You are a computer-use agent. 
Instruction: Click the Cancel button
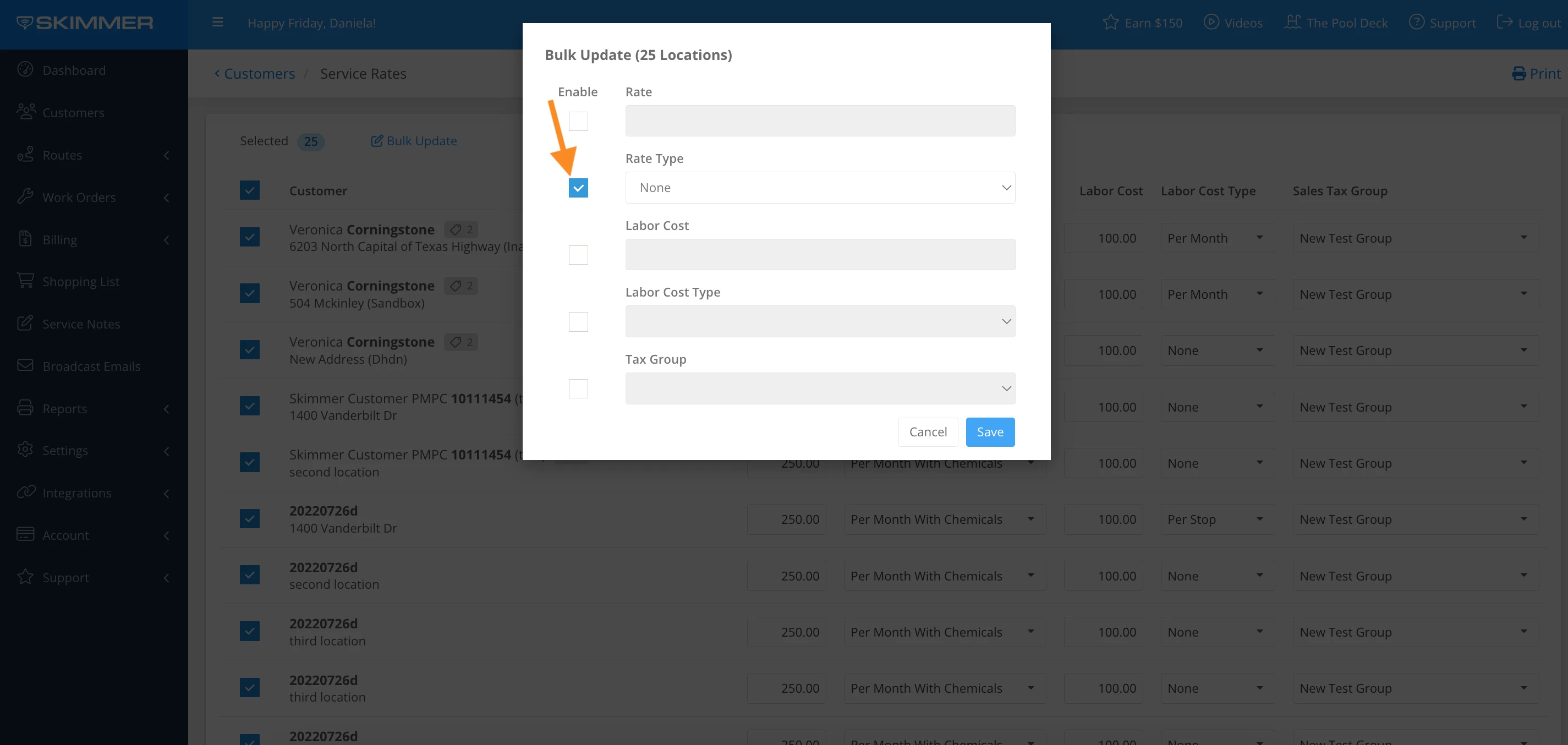tap(927, 431)
